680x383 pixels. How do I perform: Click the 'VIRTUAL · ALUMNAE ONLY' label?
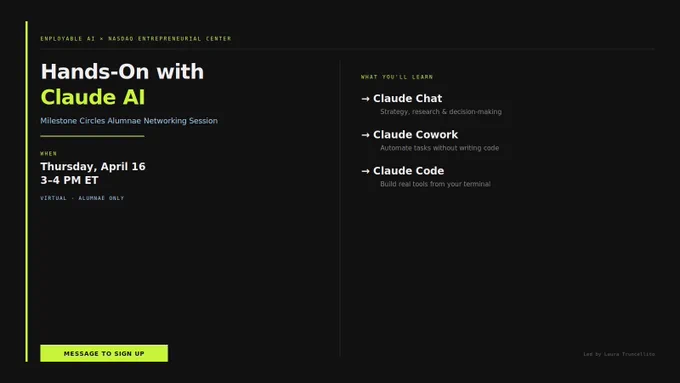82,198
